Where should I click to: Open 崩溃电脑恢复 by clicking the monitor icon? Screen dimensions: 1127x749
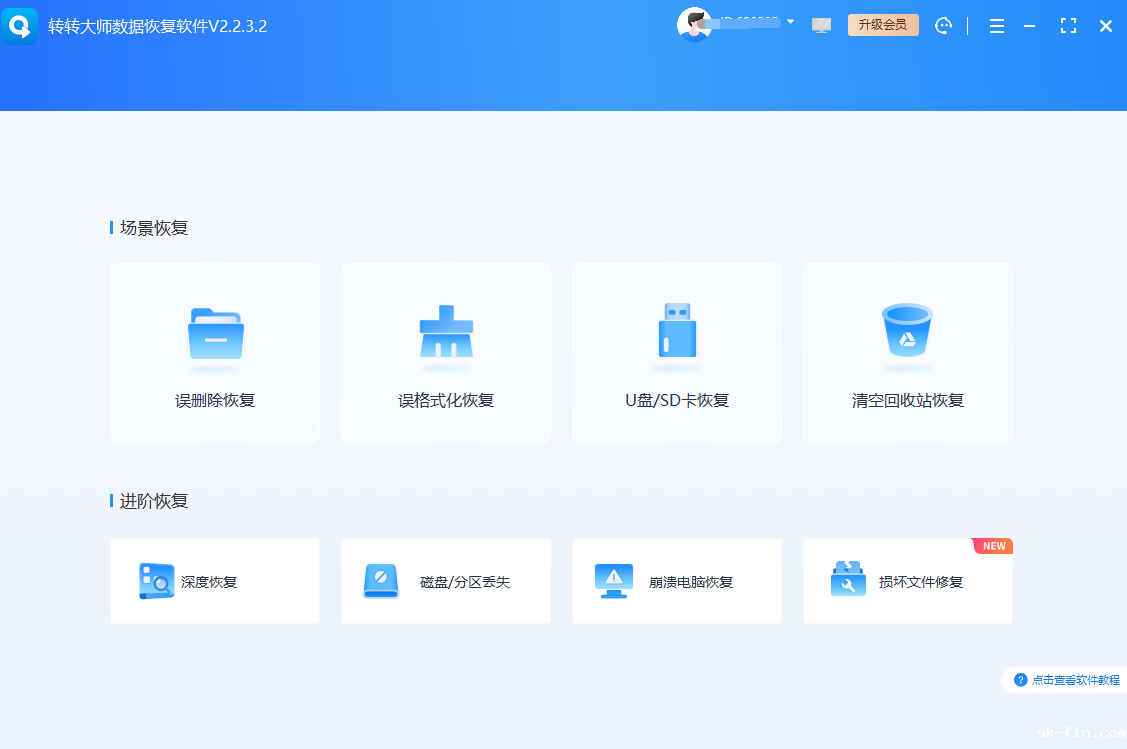(x=613, y=581)
